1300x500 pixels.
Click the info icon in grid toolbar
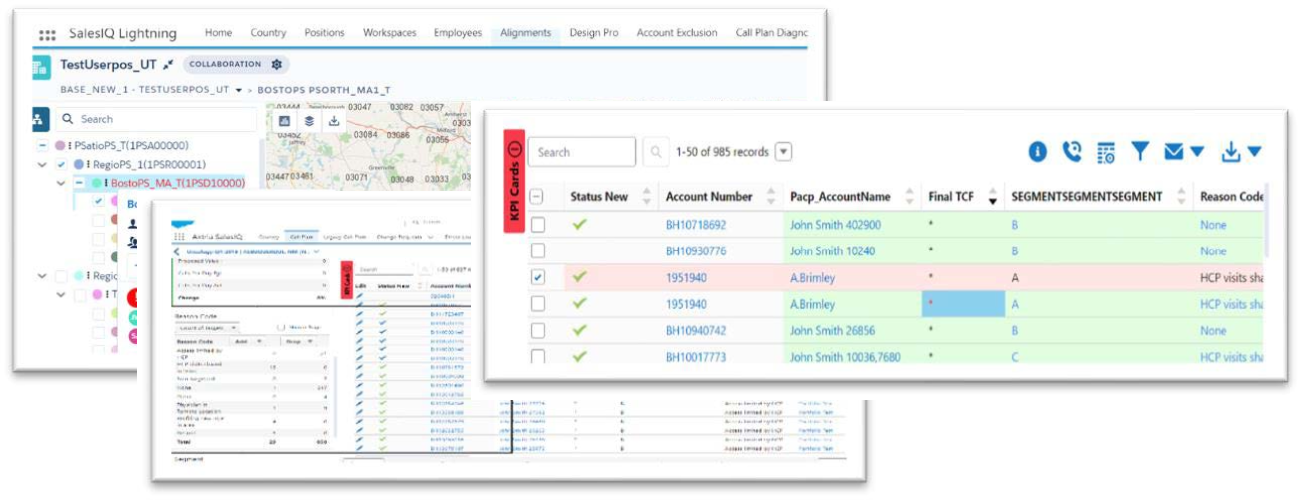[x=1037, y=152]
